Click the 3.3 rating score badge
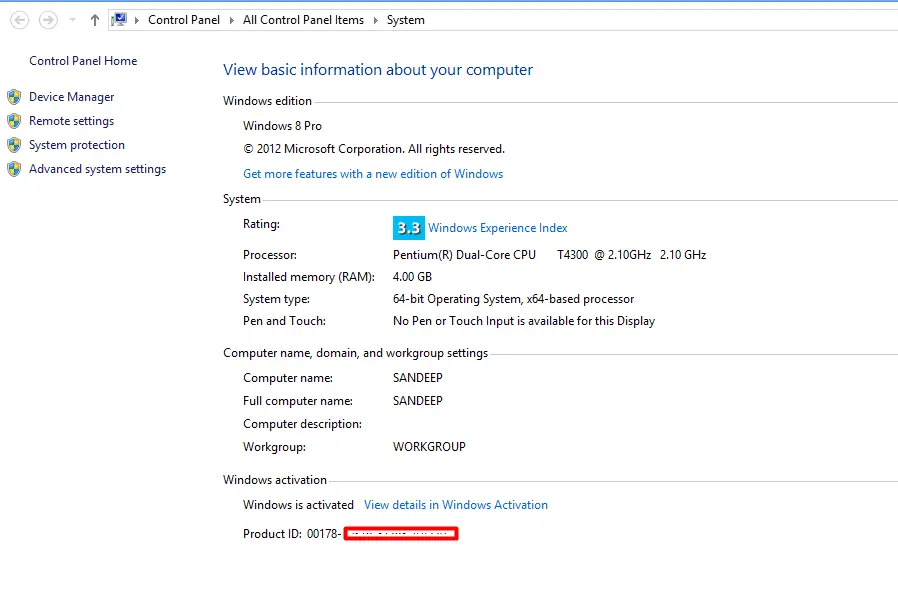This screenshot has width=898, height=590. point(408,228)
